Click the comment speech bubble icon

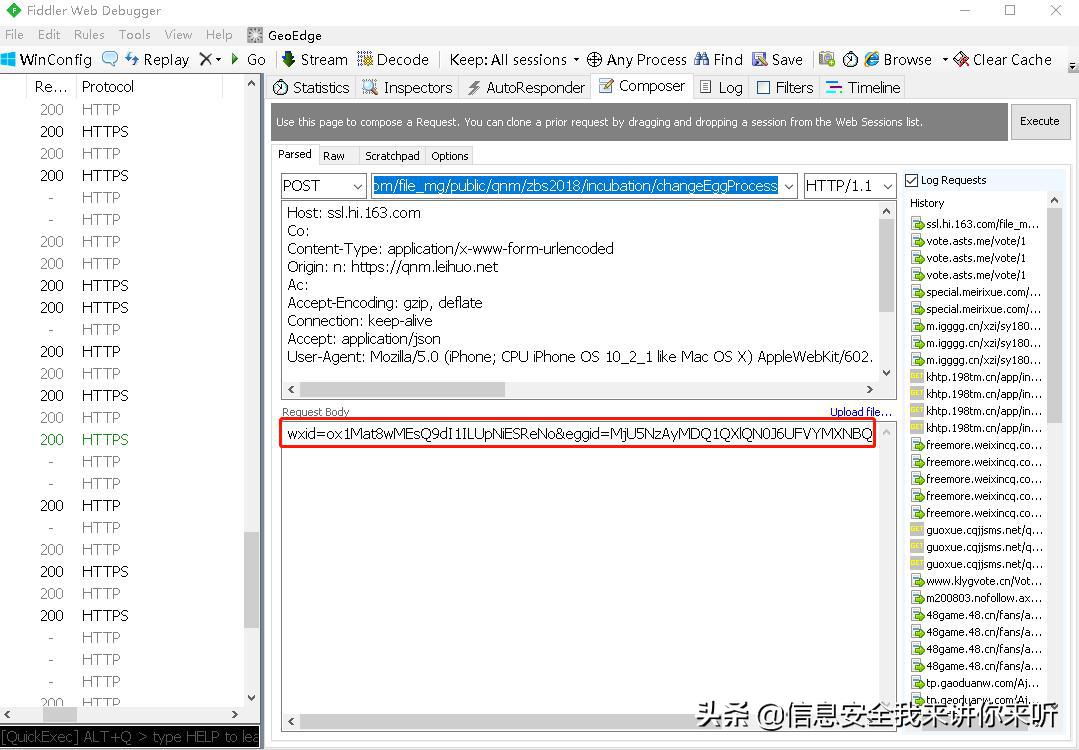(x=110, y=59)
